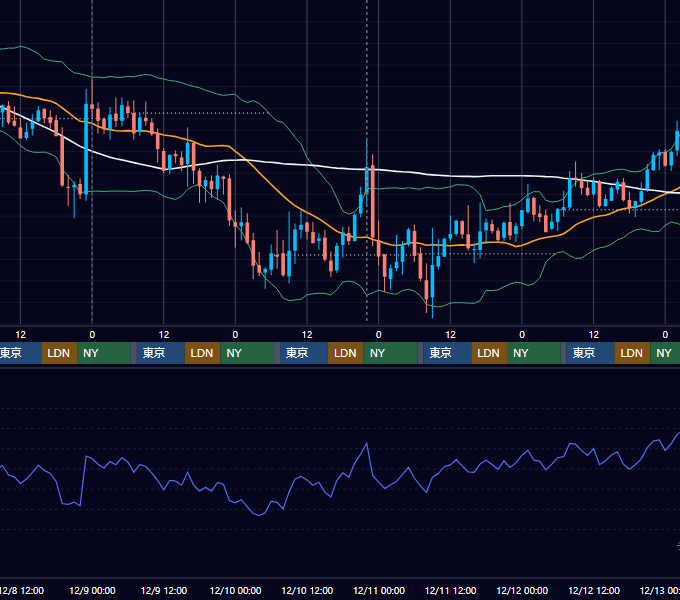Select the LDN session block on 12/8
Screen dimensions: 680x600
point(59,353)
